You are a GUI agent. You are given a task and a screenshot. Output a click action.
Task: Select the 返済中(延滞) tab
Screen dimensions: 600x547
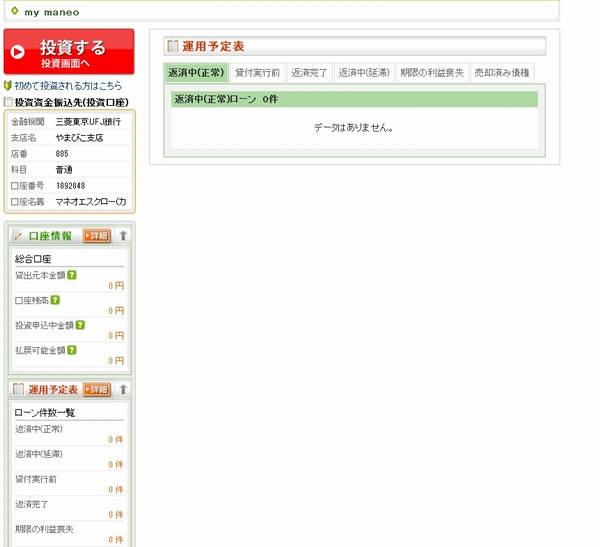(364, 73)
